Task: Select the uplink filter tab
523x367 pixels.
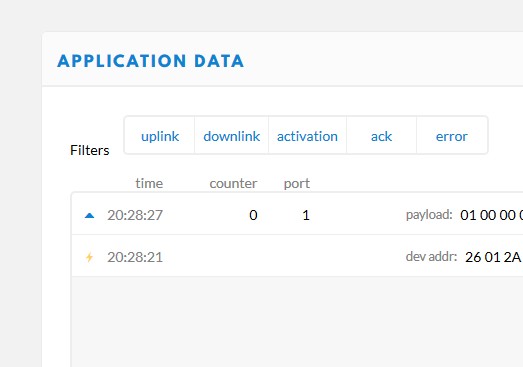Action: pyautogui.click(x=160, y=136)
